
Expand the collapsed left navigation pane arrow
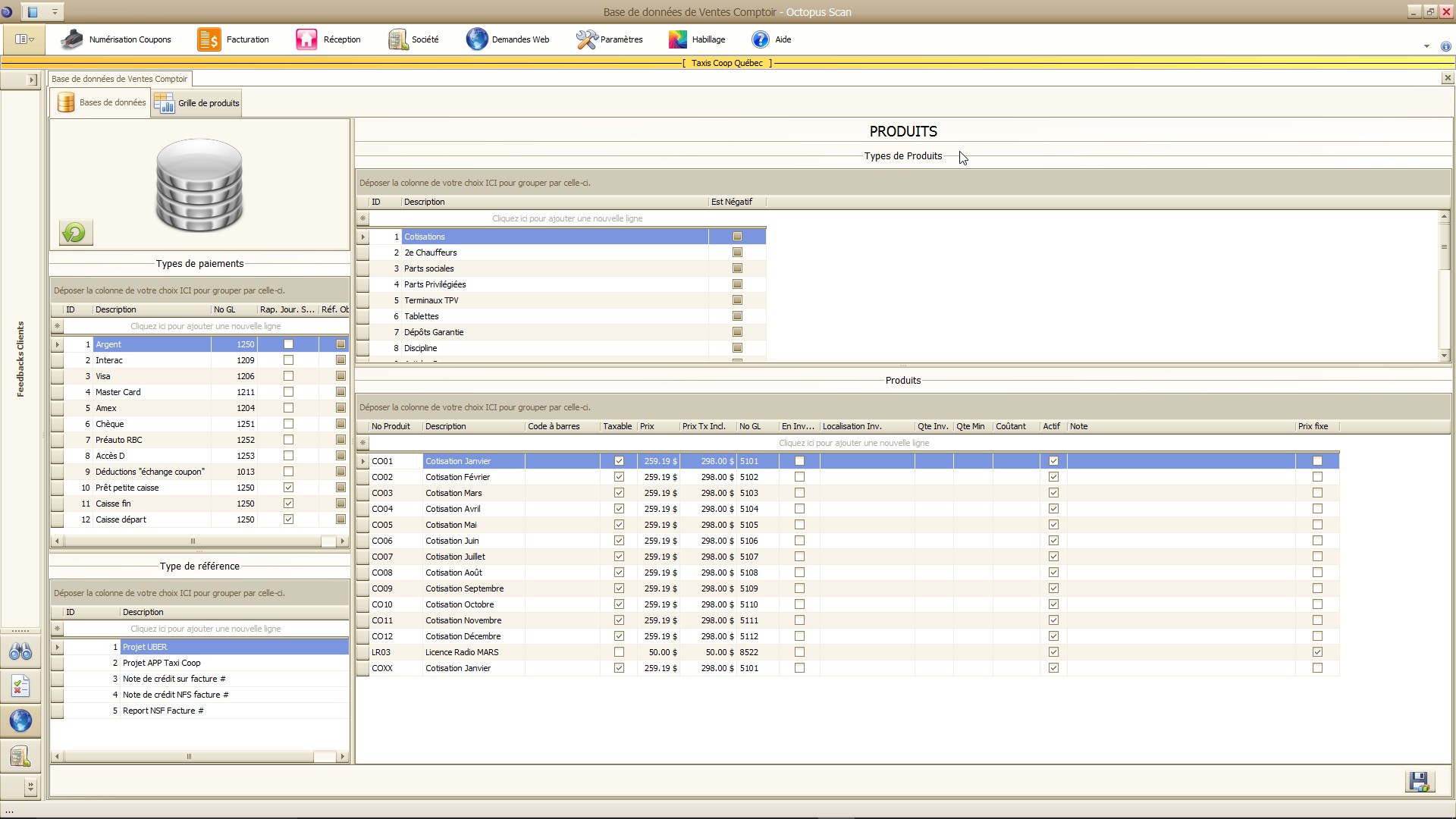pos(31,80)
